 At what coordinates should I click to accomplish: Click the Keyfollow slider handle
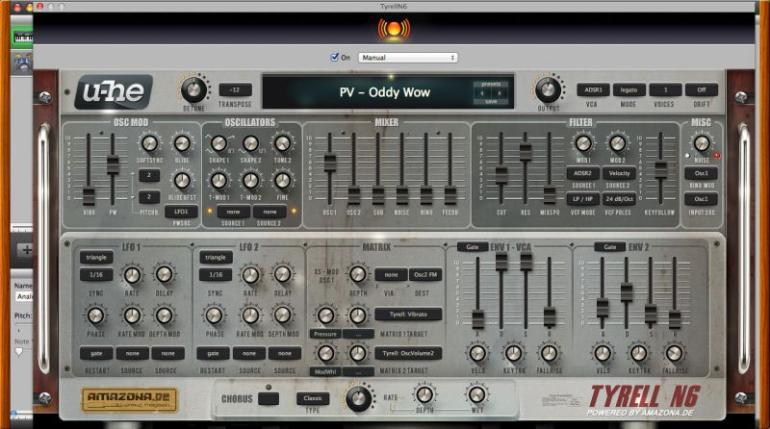(x=661, y=170)
